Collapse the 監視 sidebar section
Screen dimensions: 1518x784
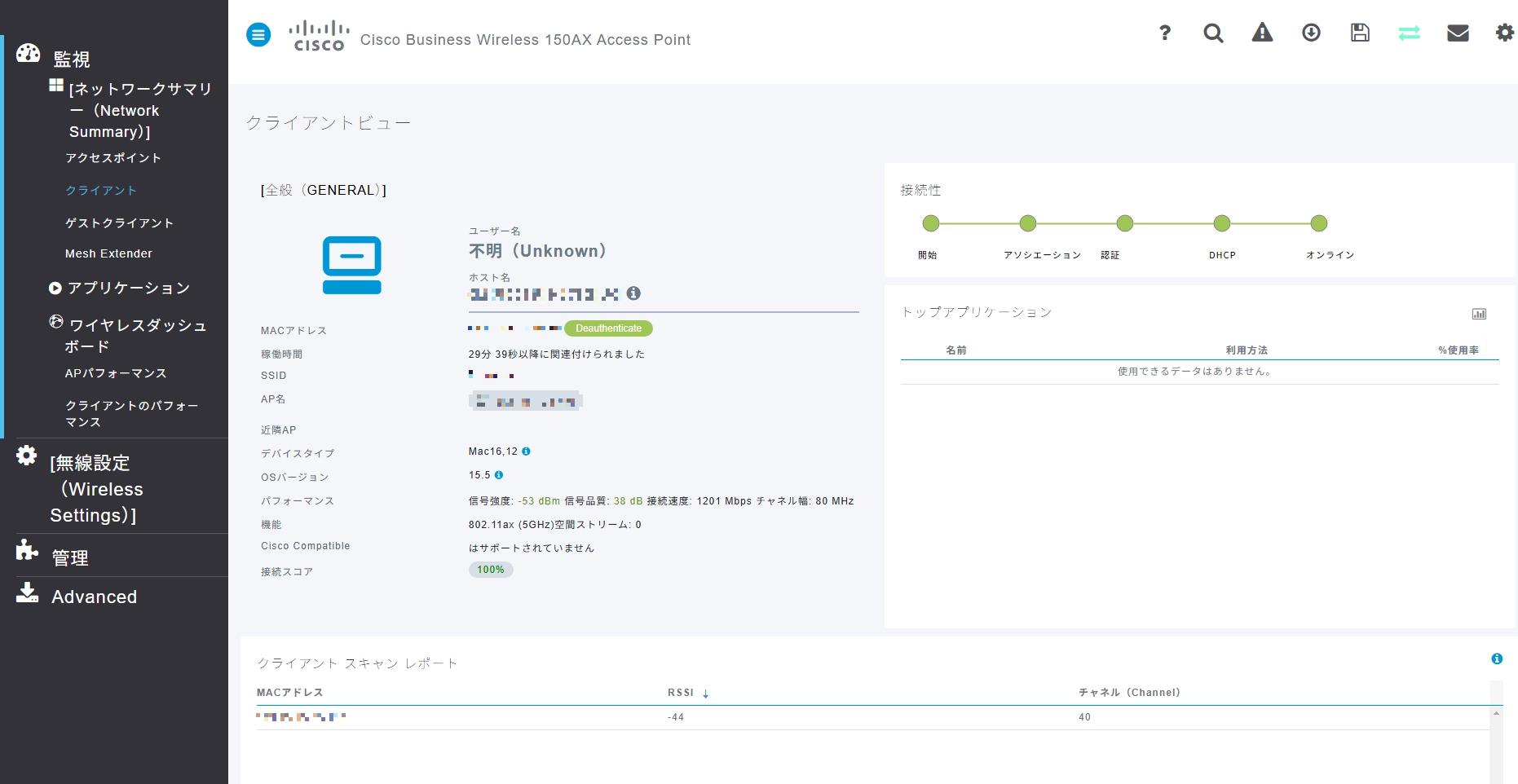(x=72, y=59)
